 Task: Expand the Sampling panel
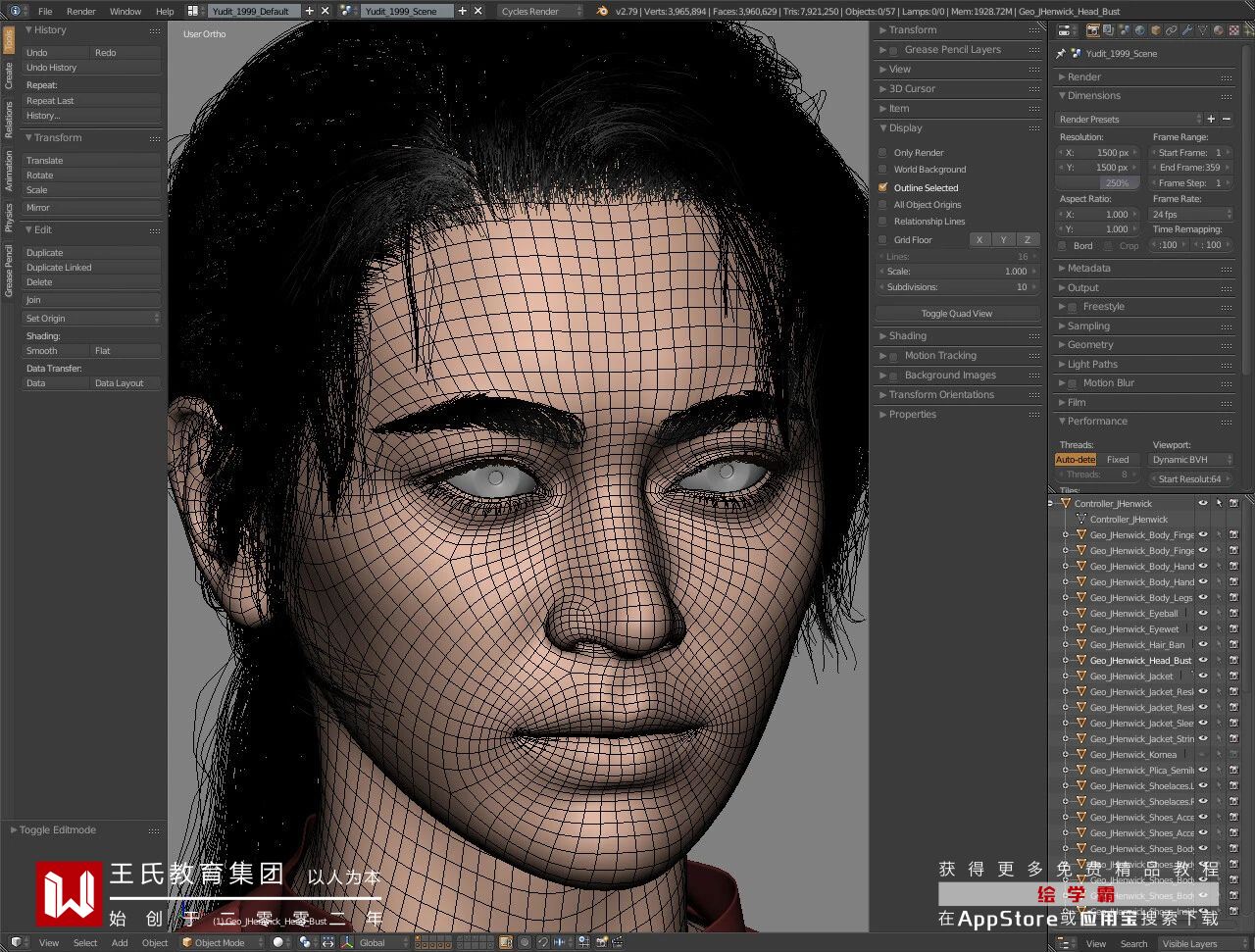1088,326
